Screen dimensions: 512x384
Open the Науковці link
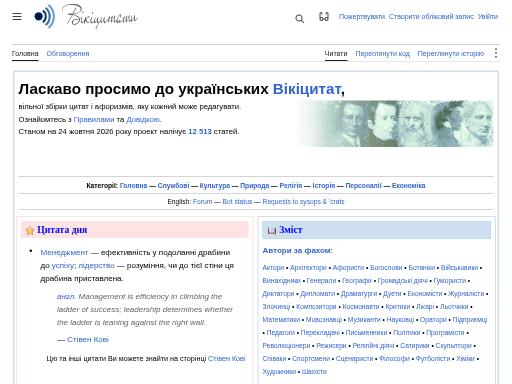click(x=400, y=320)
